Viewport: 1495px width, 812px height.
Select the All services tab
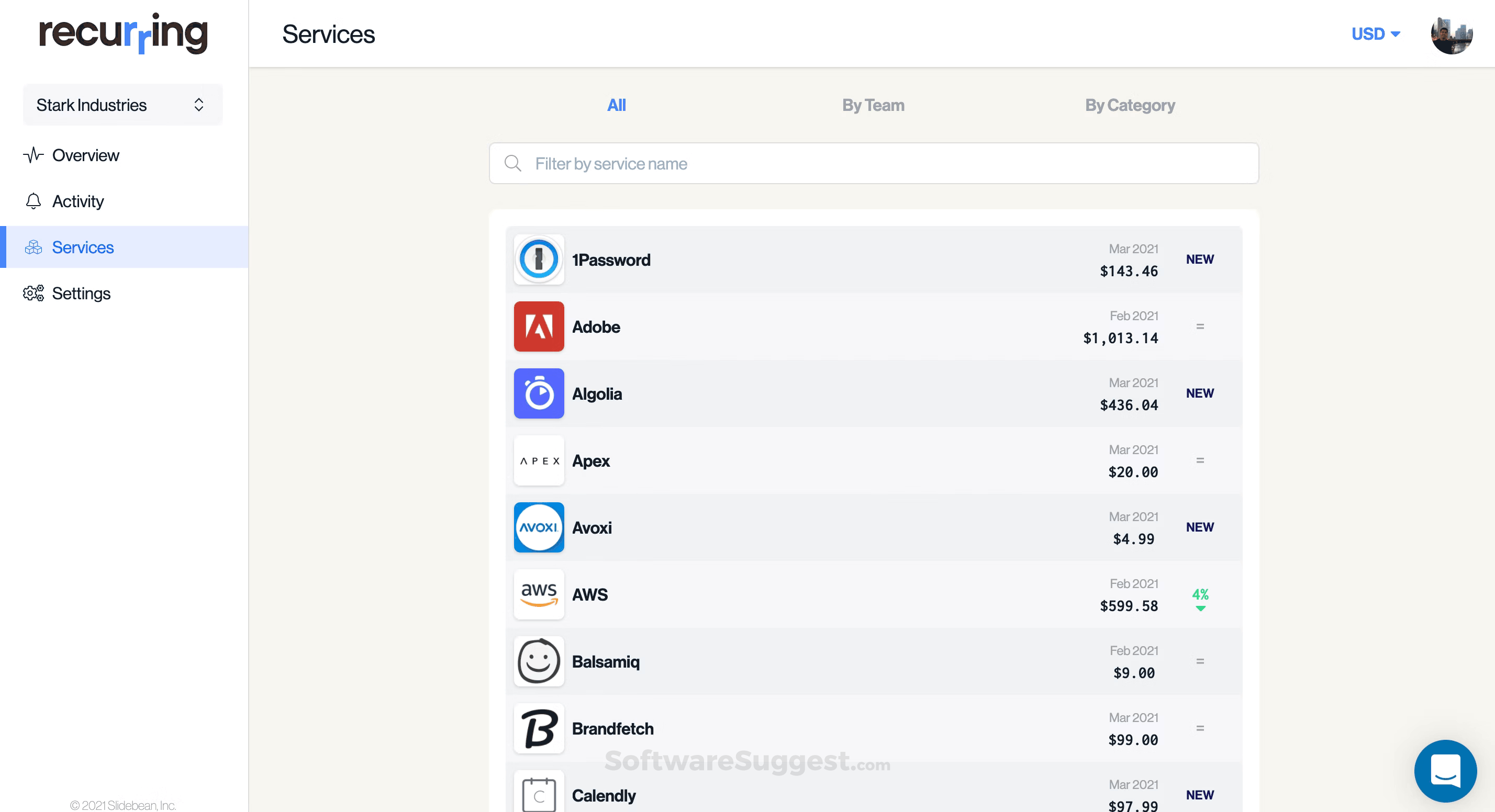pos(616,105)
